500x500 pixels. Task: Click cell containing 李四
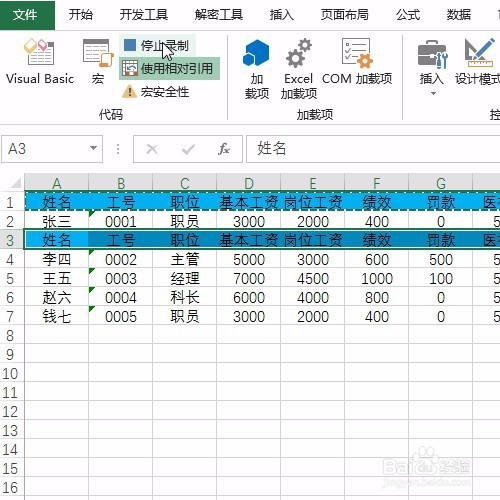click(x=57, y=259)
